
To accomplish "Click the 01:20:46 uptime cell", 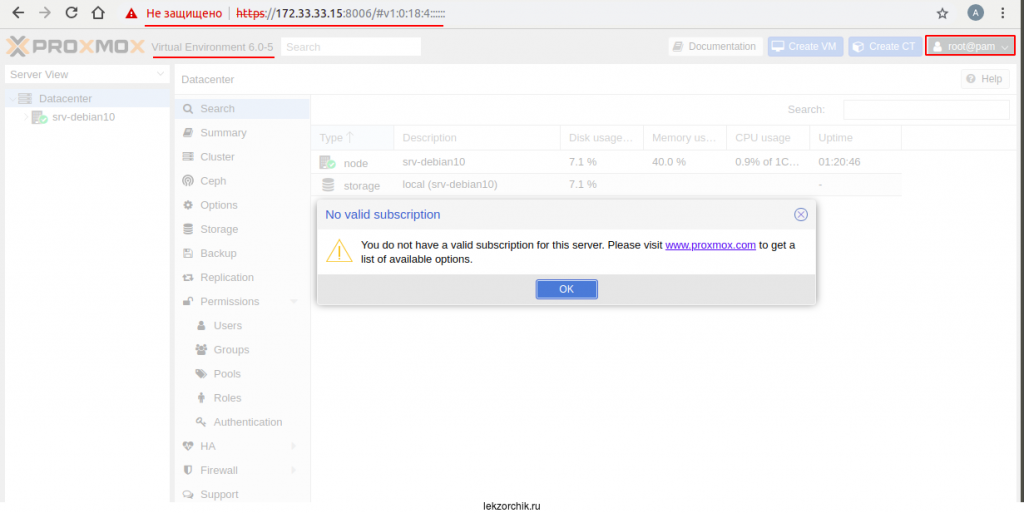I will pyautogui.click(x=856, y=163).
